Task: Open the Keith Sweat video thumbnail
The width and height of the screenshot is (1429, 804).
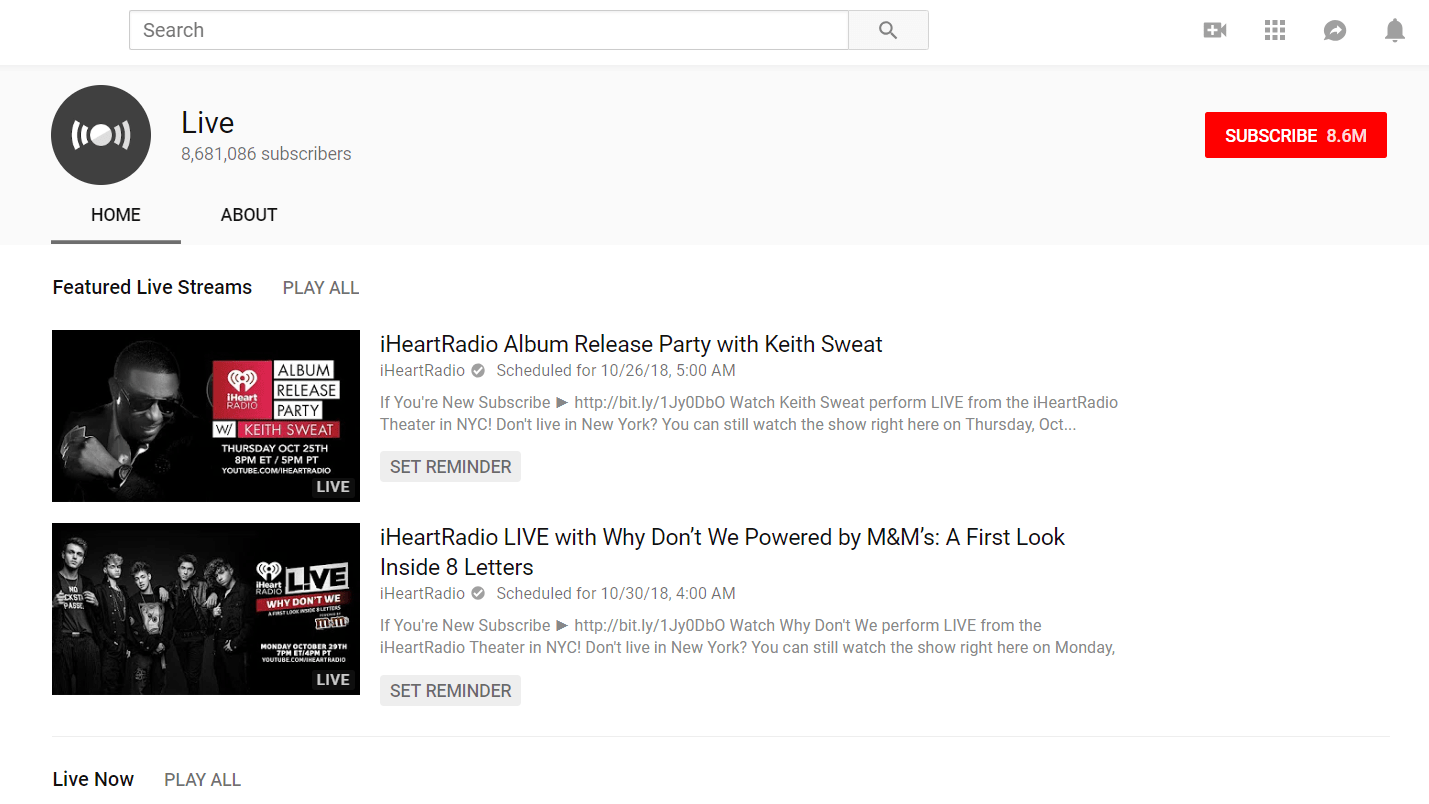Action: point(206,416)
